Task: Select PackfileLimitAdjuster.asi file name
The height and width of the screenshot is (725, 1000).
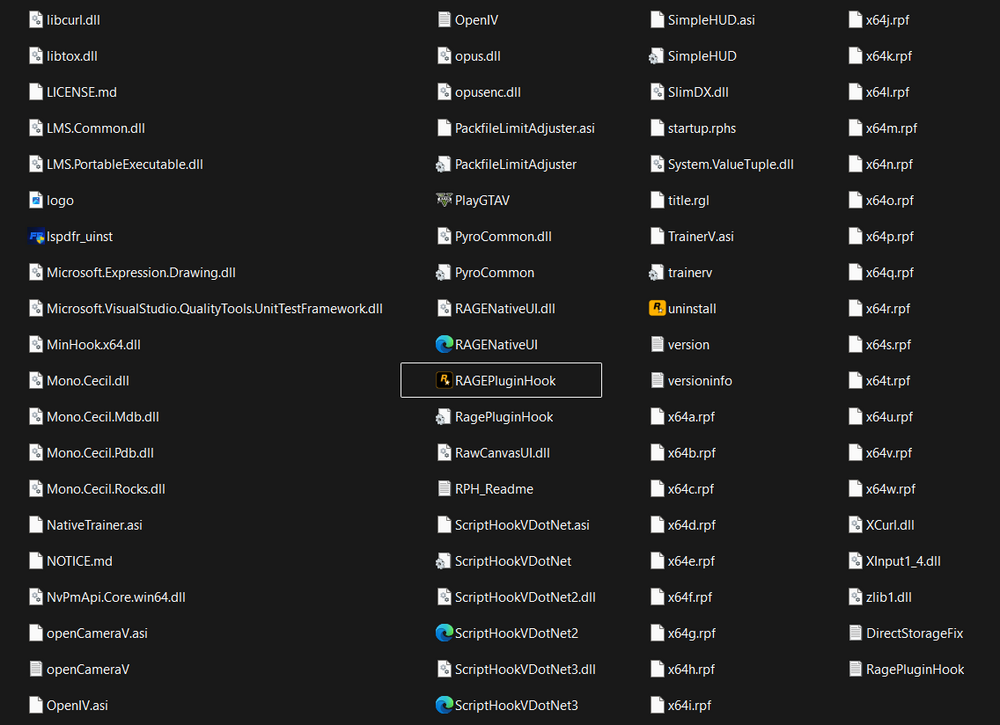Action: pyautogui.click(x=525, y=128)
